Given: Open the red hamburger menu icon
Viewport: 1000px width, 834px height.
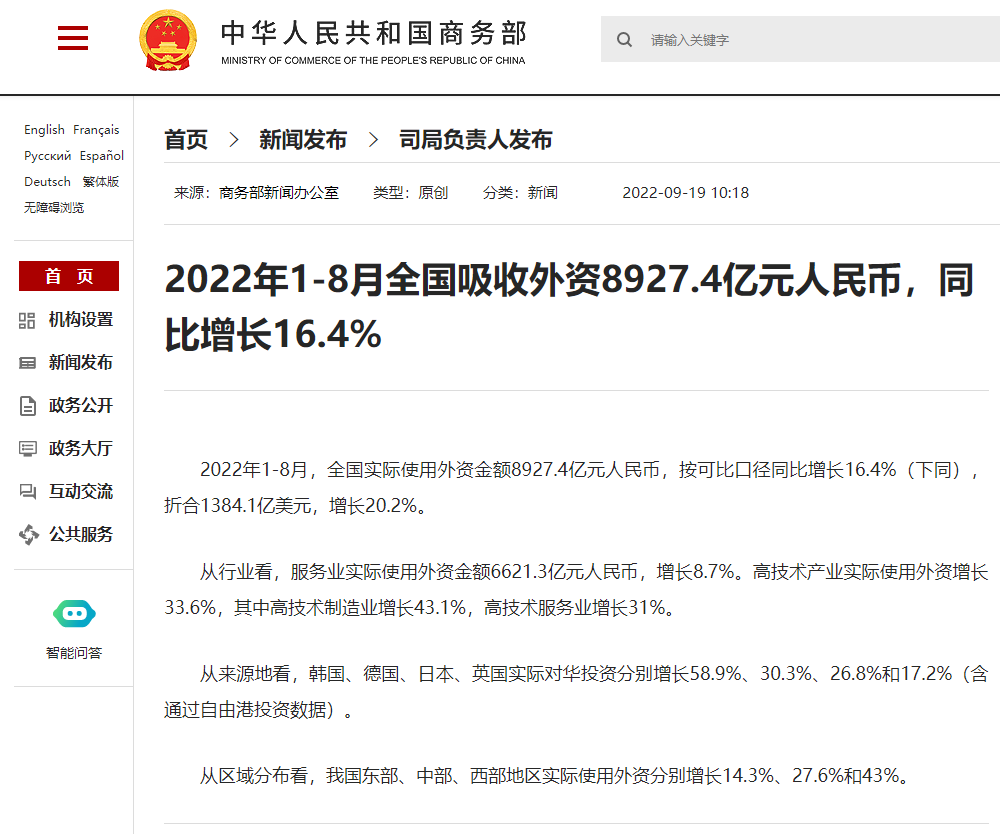Looking at the screenshot, I should pyautogui.click(x=73, y=39).
